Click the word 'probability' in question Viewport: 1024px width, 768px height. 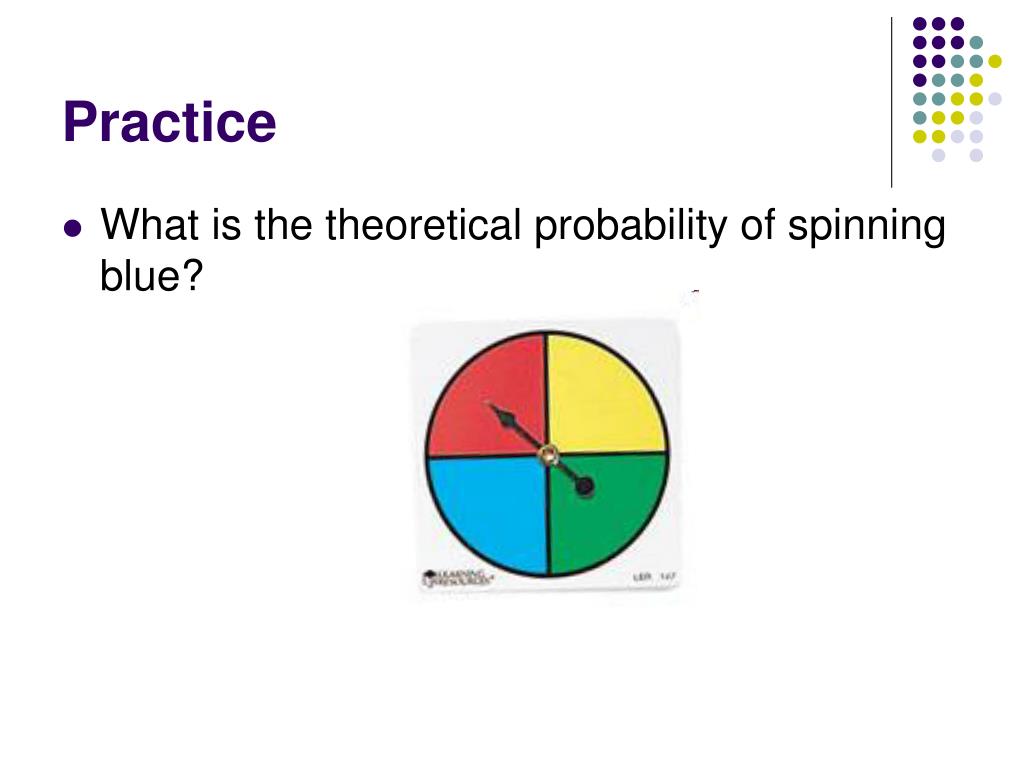pyautogui.click(x=630, y=227)
